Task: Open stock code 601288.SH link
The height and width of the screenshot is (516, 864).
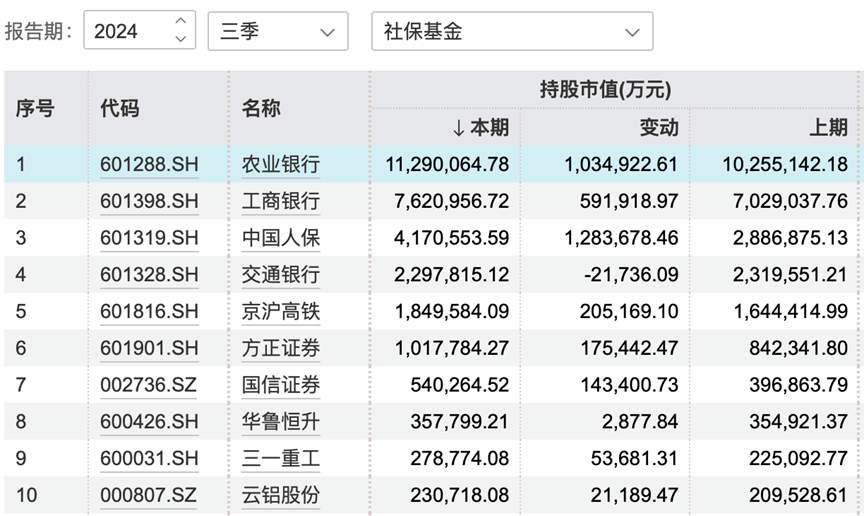Action: click(149, 164)
